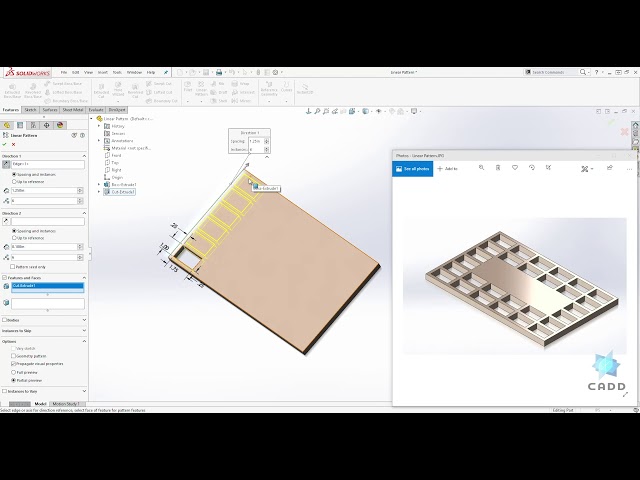Open the FeatureManager design tree tab

[x=7, y=125]
